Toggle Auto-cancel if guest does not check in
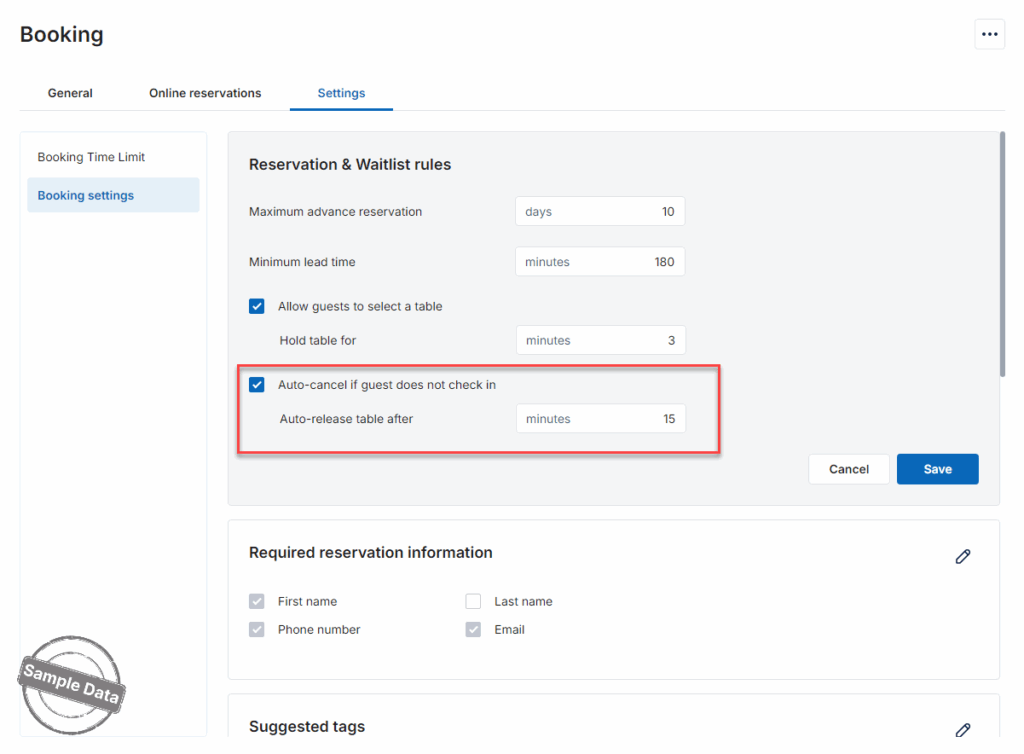This screenshot has width=1024, height=754. click(x=257, y=385)
